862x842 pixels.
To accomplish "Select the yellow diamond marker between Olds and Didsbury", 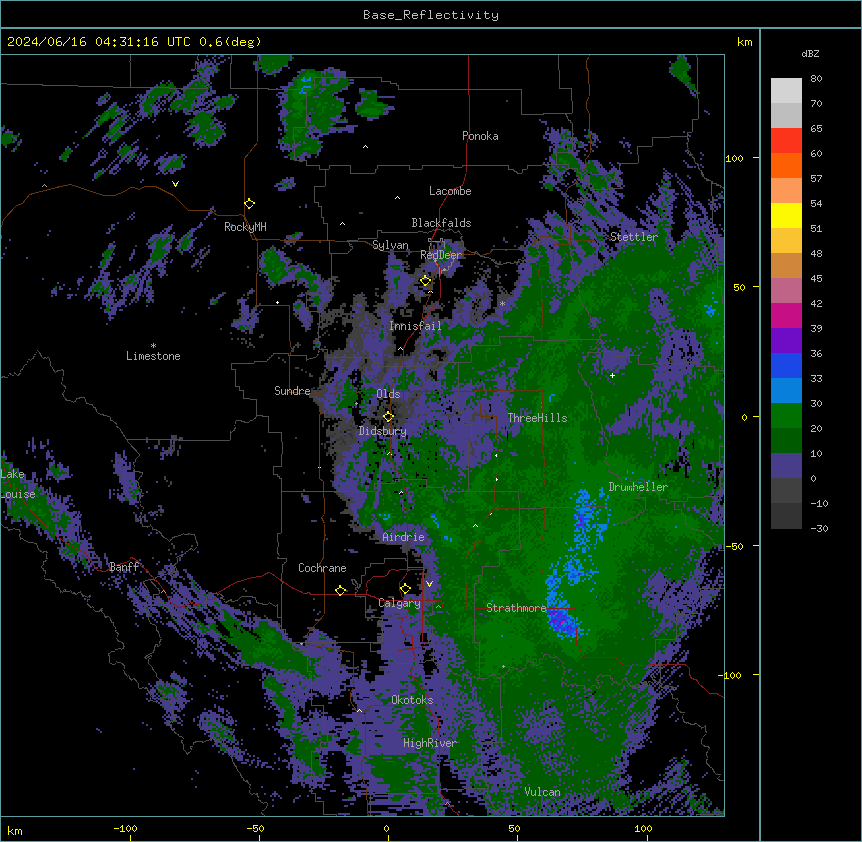I will click(x=388, y=416).
